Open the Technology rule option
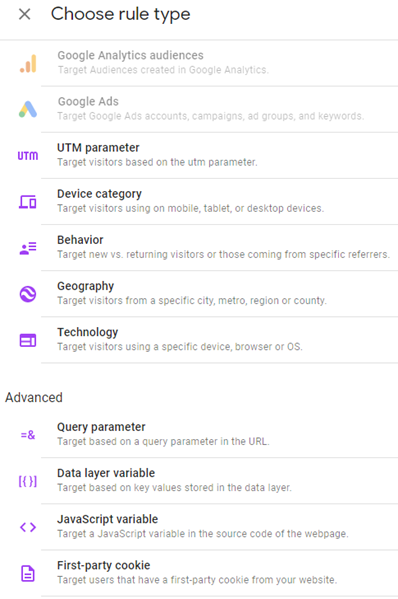Image resolution: width=398 pixels, height=599 pixels. [219, 340]
